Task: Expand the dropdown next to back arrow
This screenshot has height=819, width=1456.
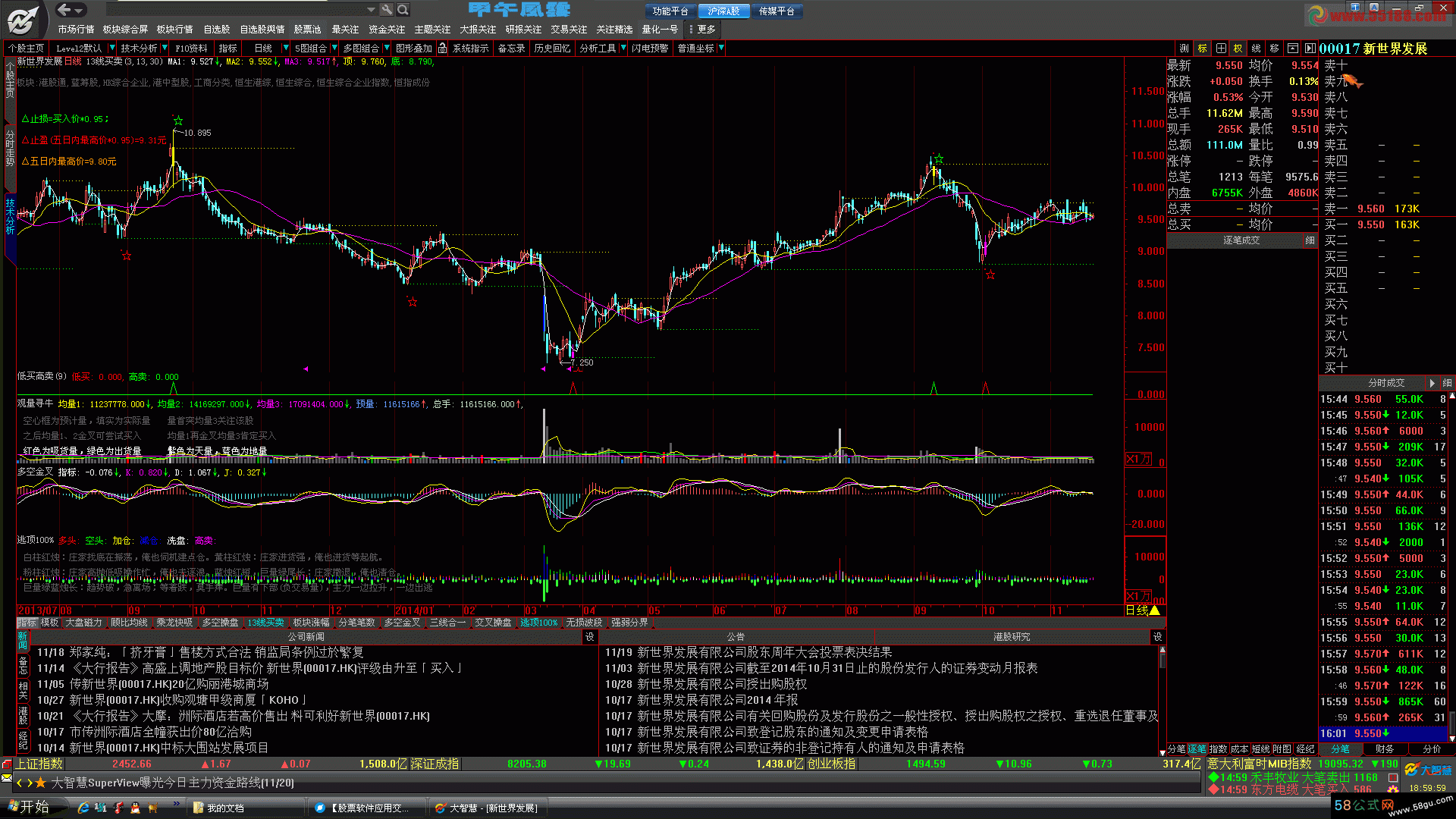Action: tap(80, 10)
